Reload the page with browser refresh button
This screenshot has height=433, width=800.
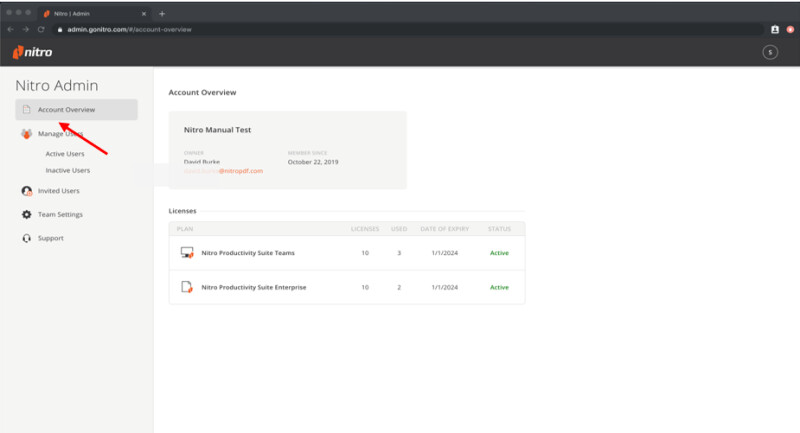point(41,29)
